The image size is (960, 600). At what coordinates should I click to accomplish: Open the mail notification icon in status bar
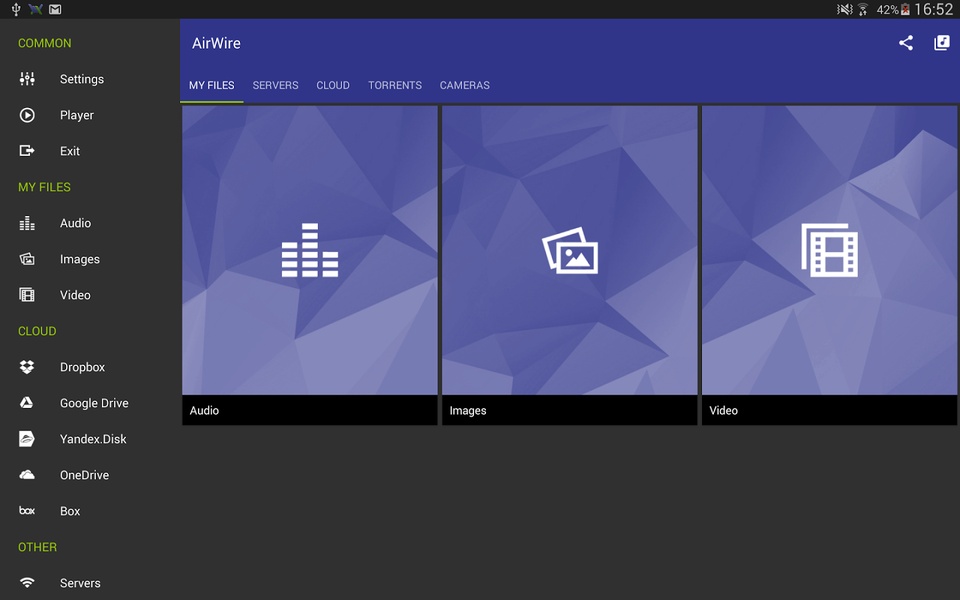(55, 9)
